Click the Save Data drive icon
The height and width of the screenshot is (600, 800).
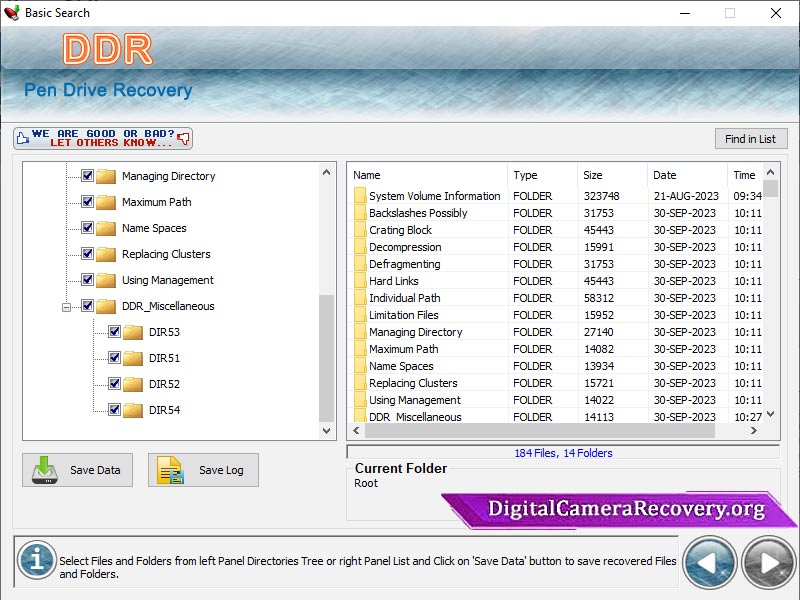[44, 470]
